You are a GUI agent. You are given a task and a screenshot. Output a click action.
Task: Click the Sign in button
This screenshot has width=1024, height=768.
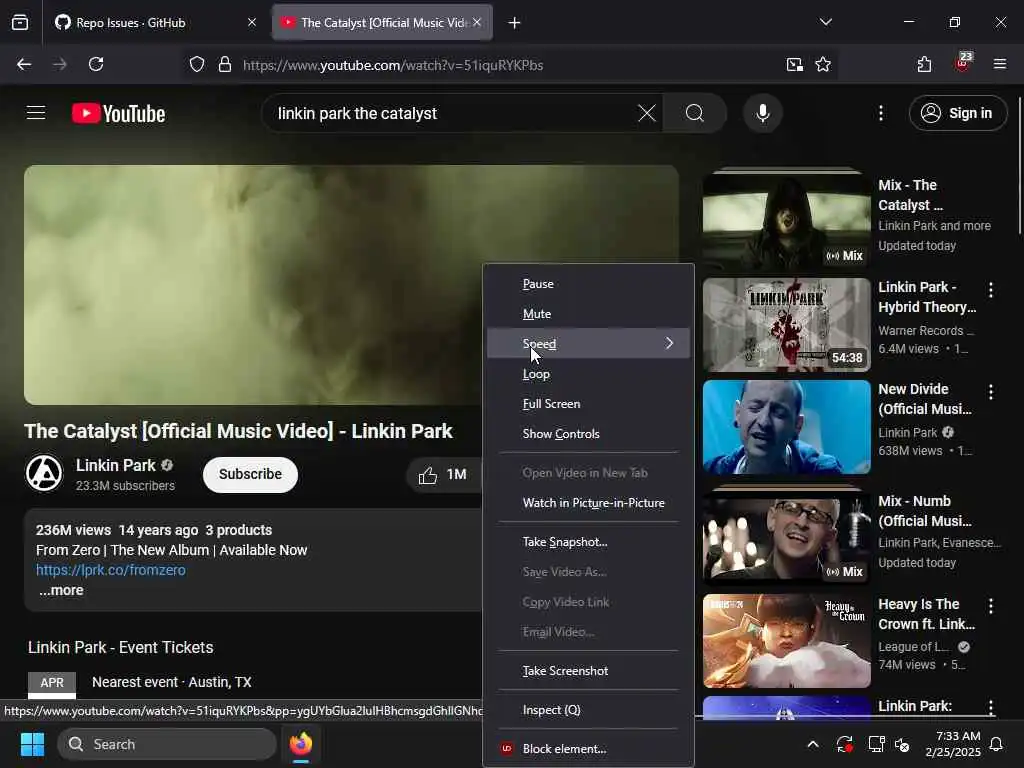click(x=957, y=113)
